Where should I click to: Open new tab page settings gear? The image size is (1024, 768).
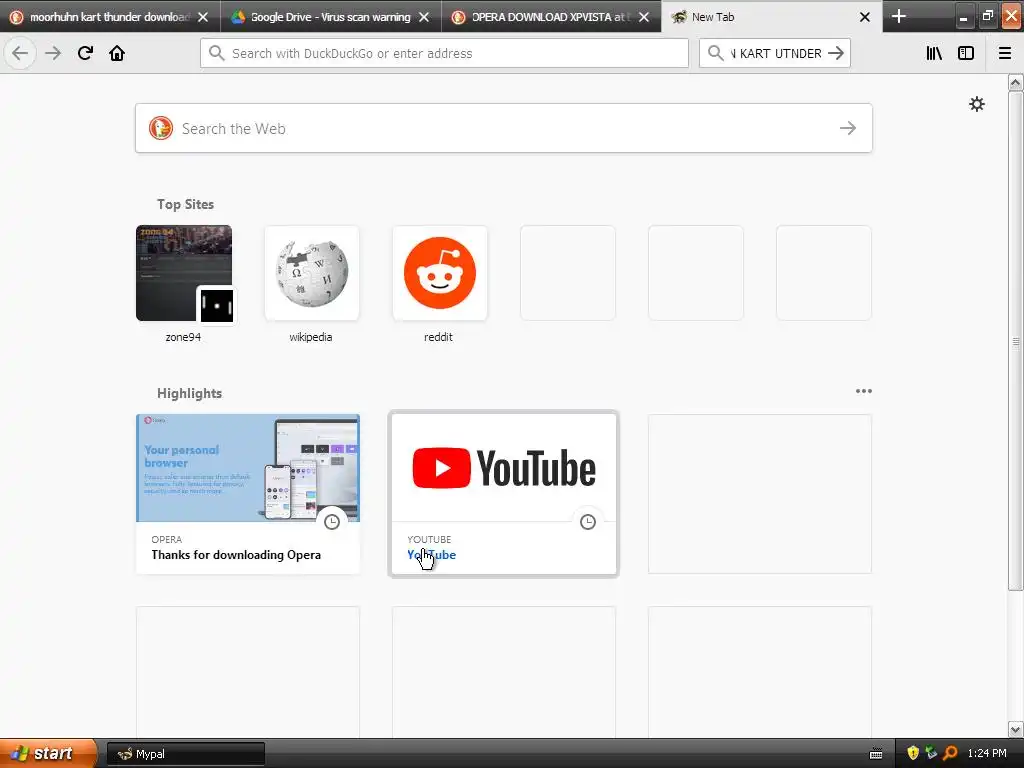click(976, 104)
